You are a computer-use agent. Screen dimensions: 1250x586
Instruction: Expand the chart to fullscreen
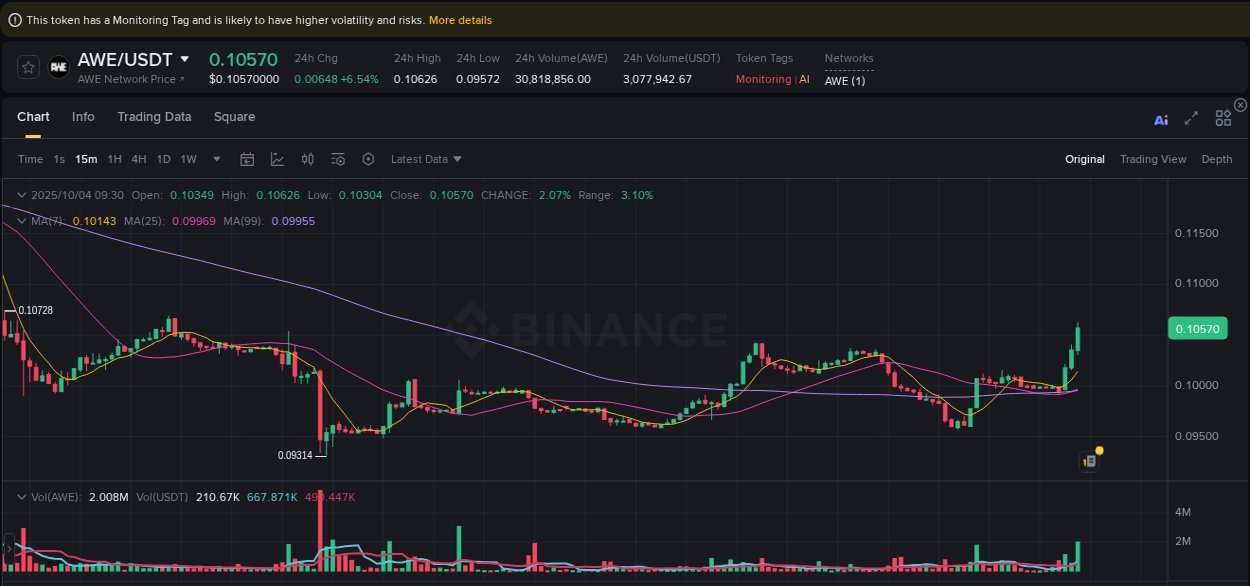pos(1191,117)
